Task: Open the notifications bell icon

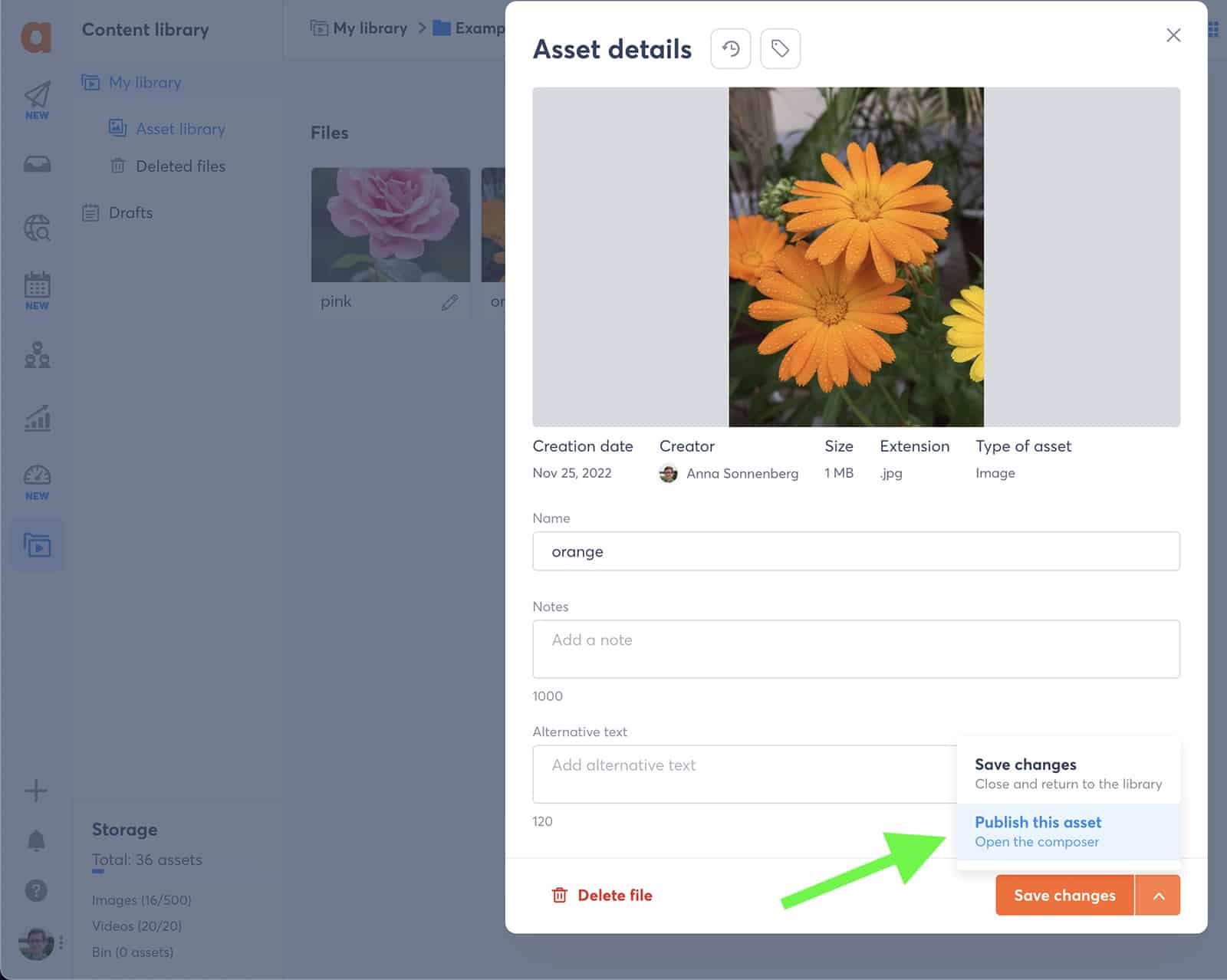Action: pos(36,840)
